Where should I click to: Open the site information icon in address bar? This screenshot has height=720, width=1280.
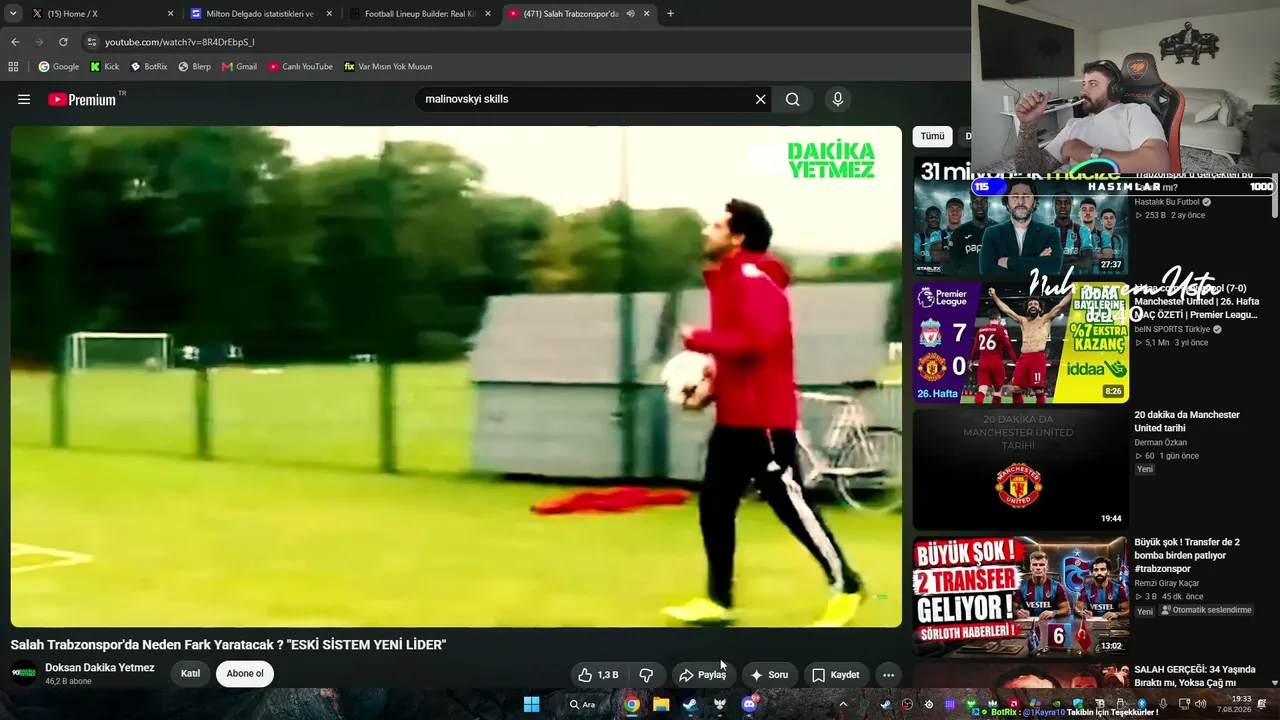[x=92, y=42]
